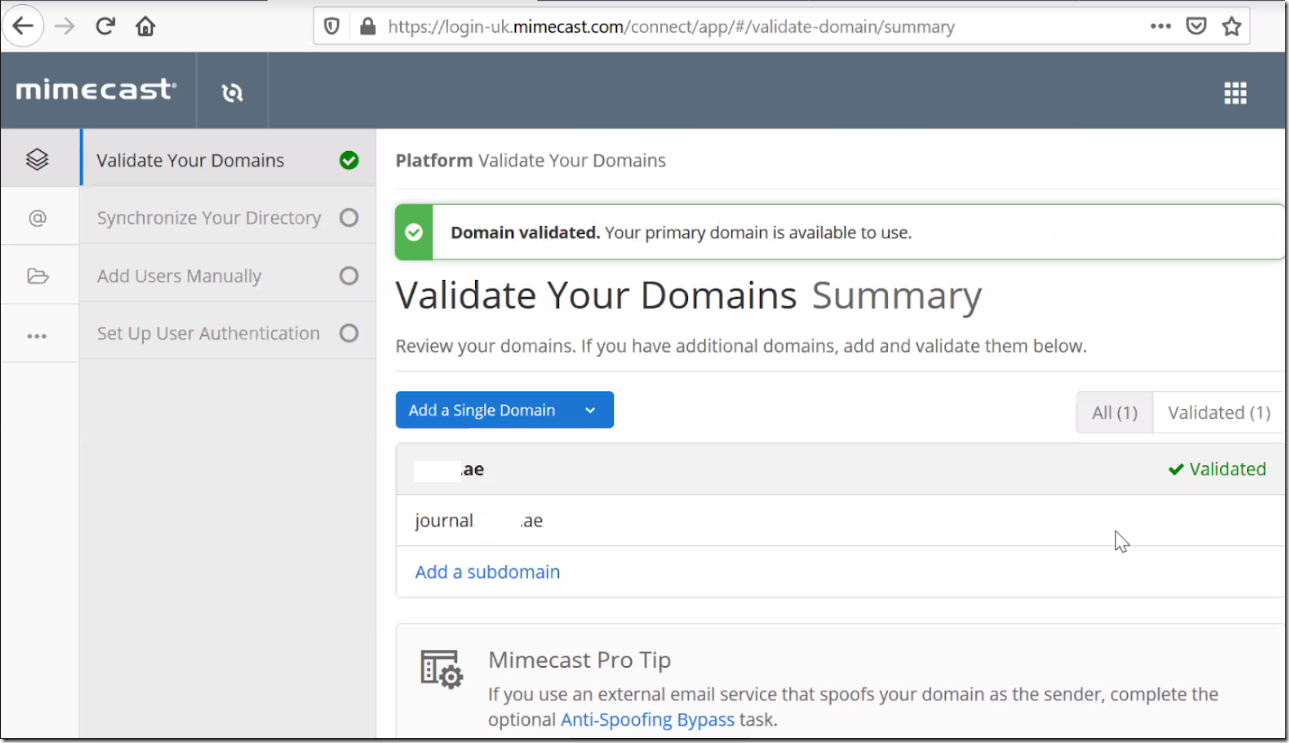Click Add a Single Domain button
1289x743 pixels.
[x=482, y=410]
